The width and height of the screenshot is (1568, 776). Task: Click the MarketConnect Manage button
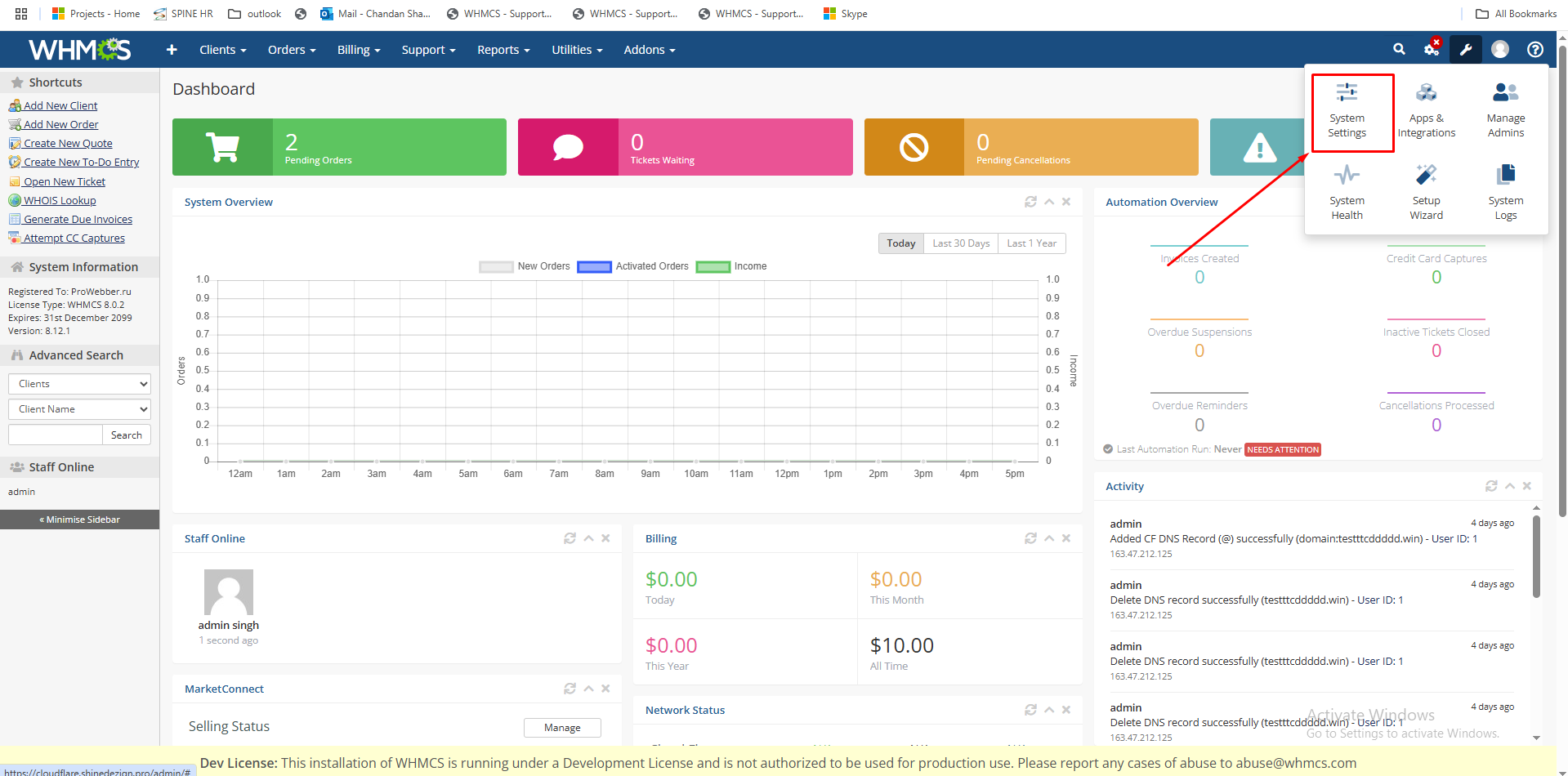pyautogui.click(x=562, y=728)
